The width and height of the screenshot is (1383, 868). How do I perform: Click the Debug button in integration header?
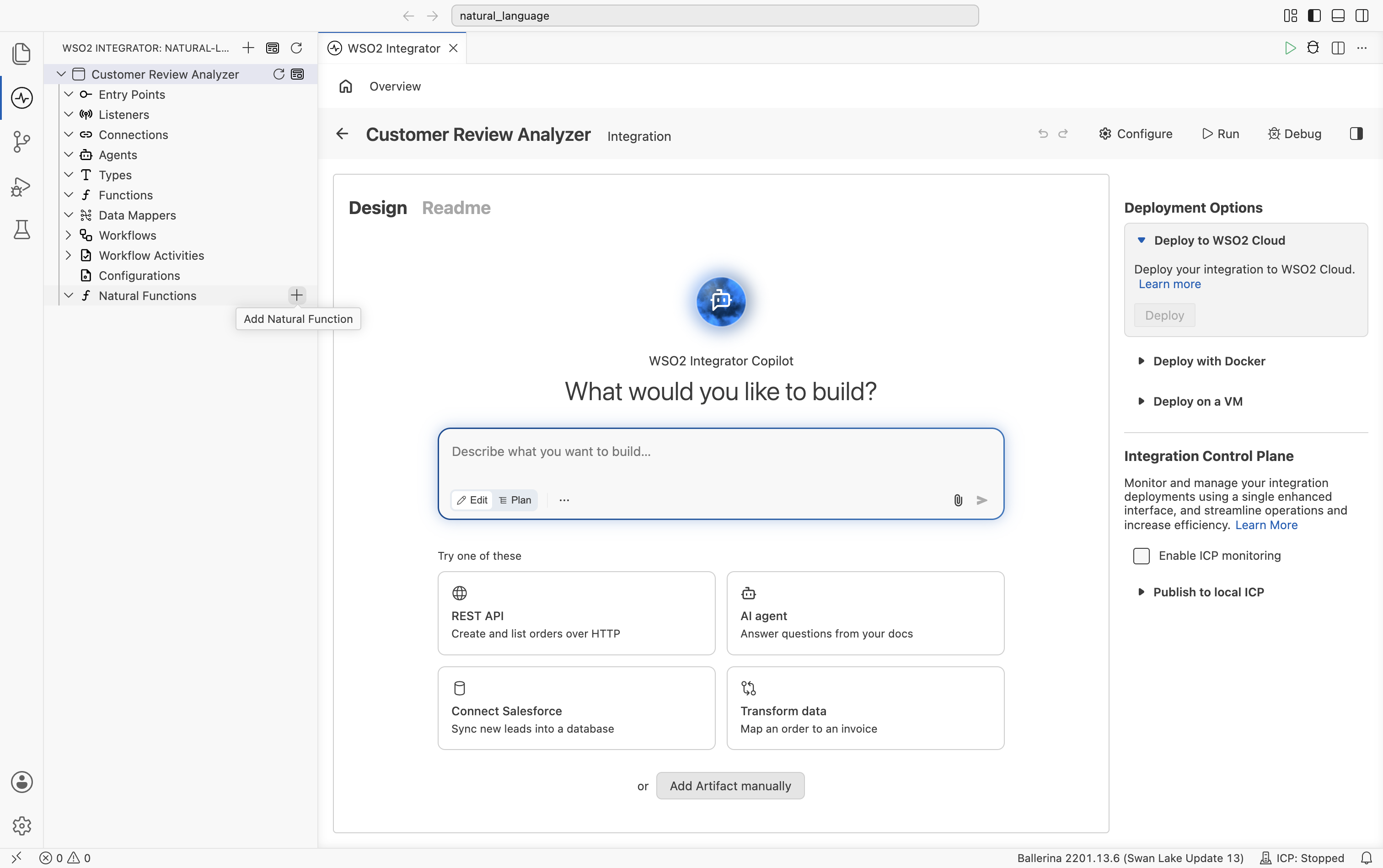pos(1294,134)
